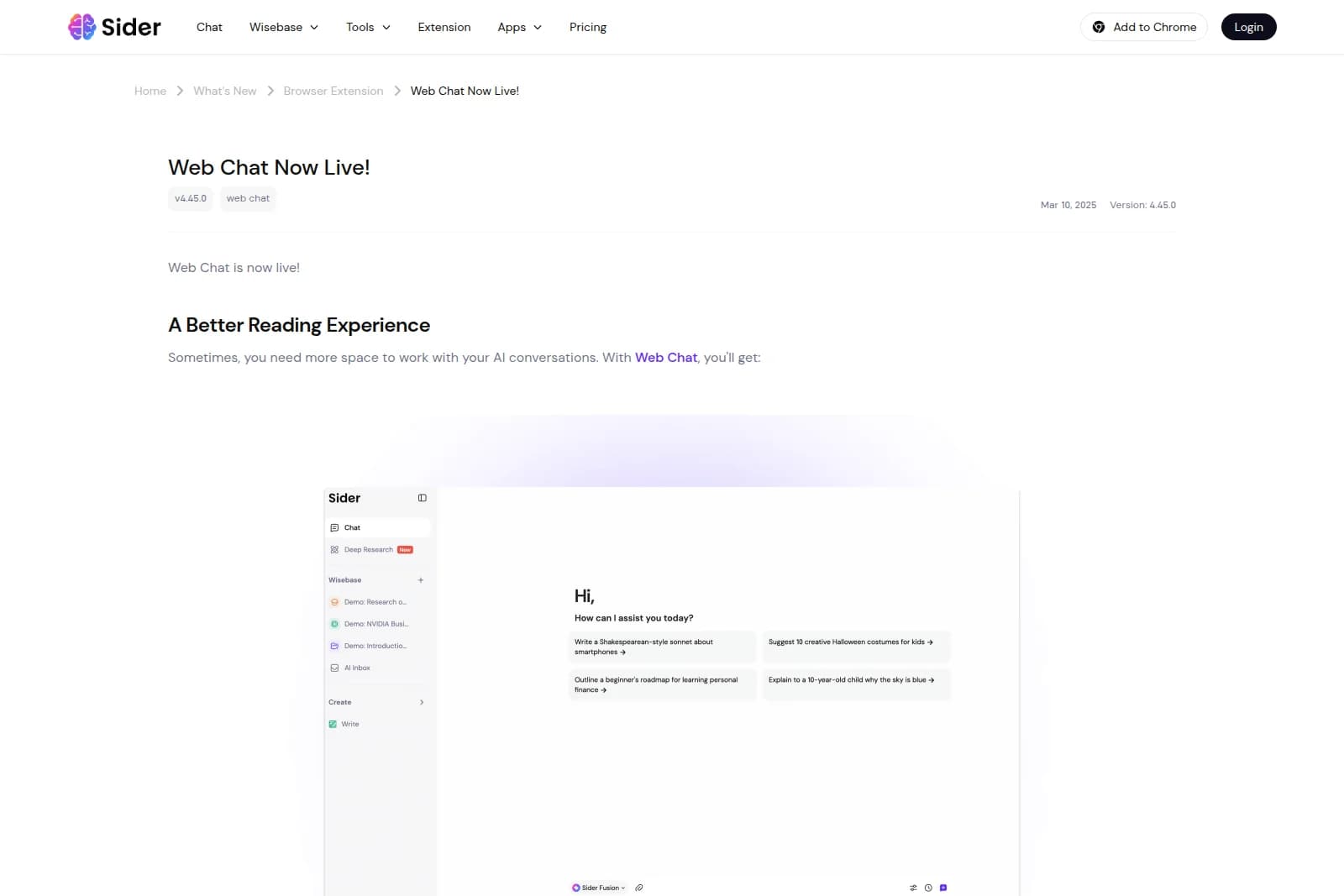
Task: Open the Tools dropdown menu
Action: 367,27
